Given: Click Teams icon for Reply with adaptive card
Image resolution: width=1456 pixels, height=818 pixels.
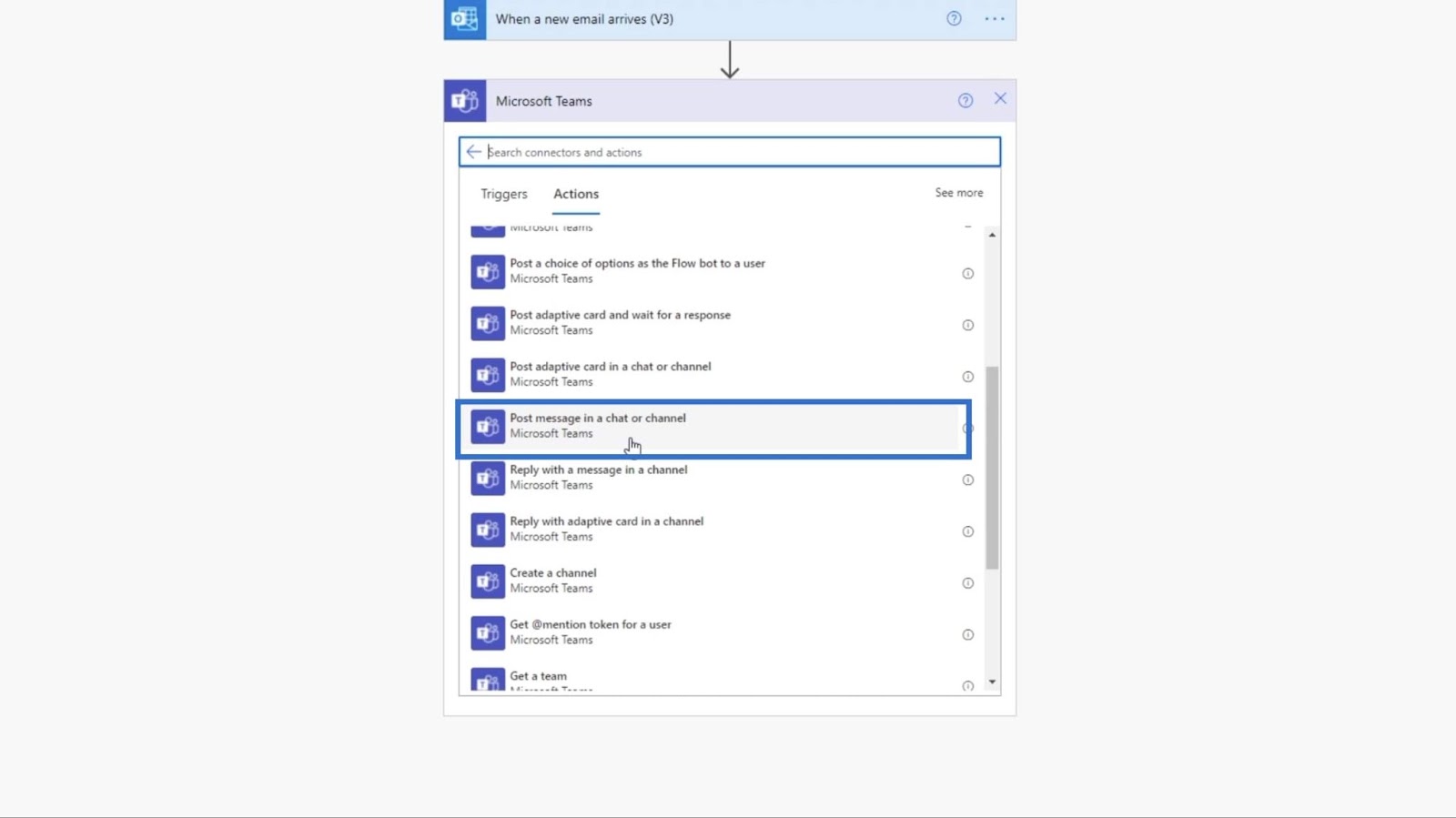Looking at the screenshot, I should (488, 530).
